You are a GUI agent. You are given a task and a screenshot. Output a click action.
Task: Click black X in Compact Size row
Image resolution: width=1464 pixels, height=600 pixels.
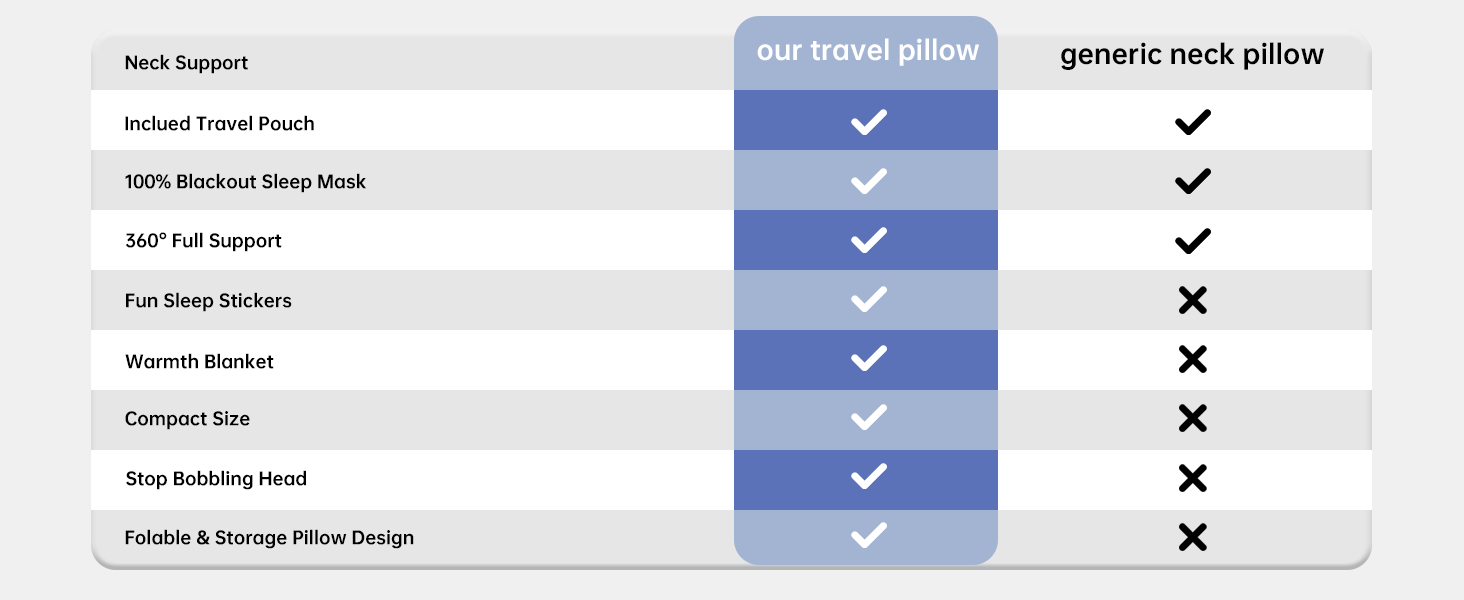pos(1192,419)
